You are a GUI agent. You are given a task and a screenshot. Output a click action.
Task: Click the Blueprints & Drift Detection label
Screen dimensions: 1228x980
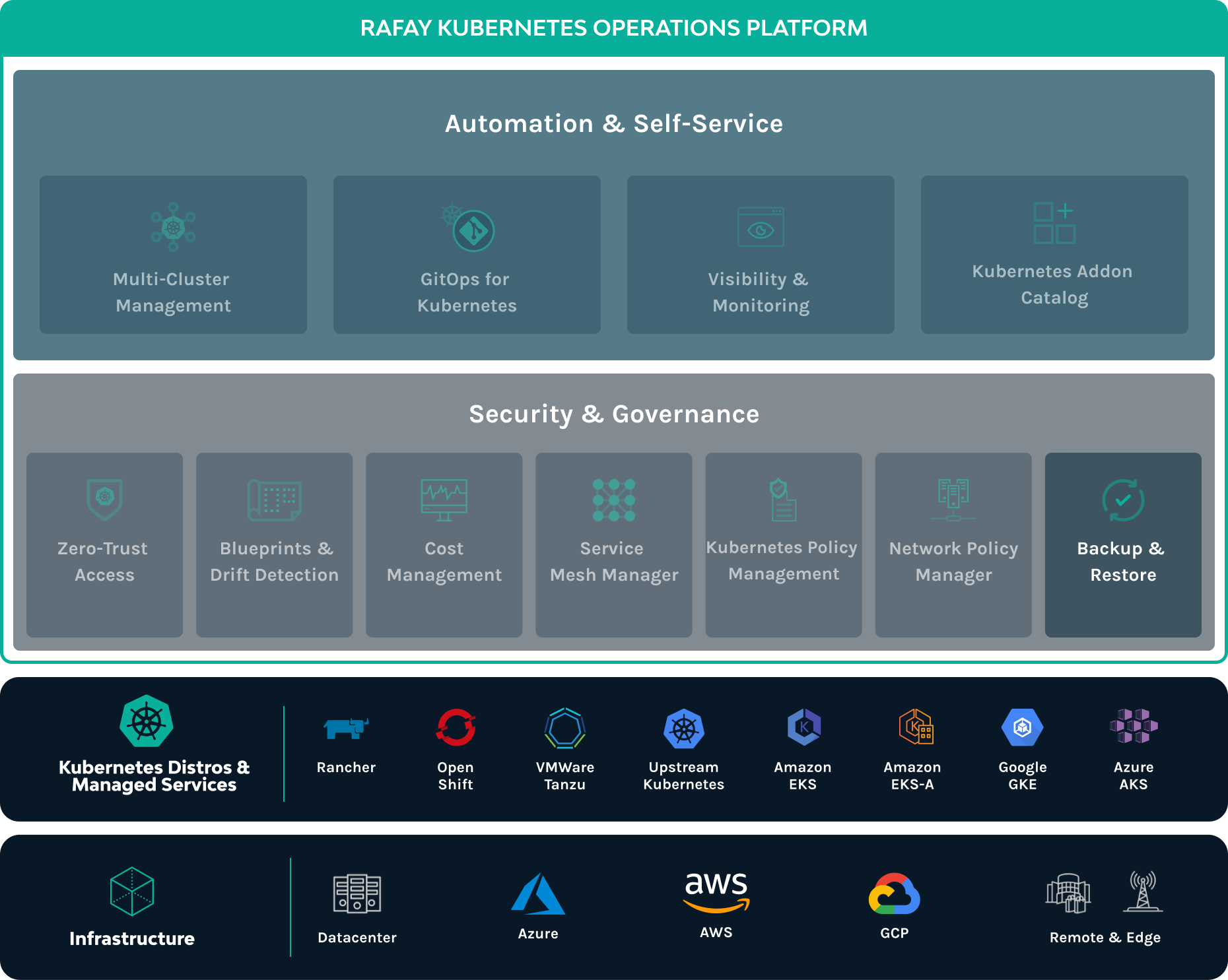pyautogui.click(x=275, y=562)
